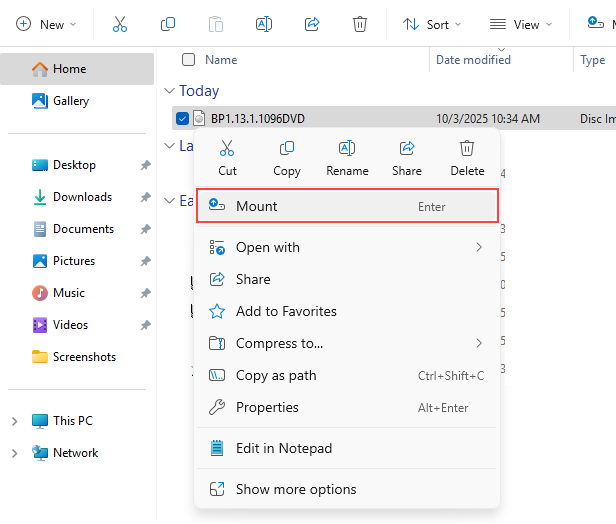Toggle the select-all checkbox beside Name

click(189, 60)
